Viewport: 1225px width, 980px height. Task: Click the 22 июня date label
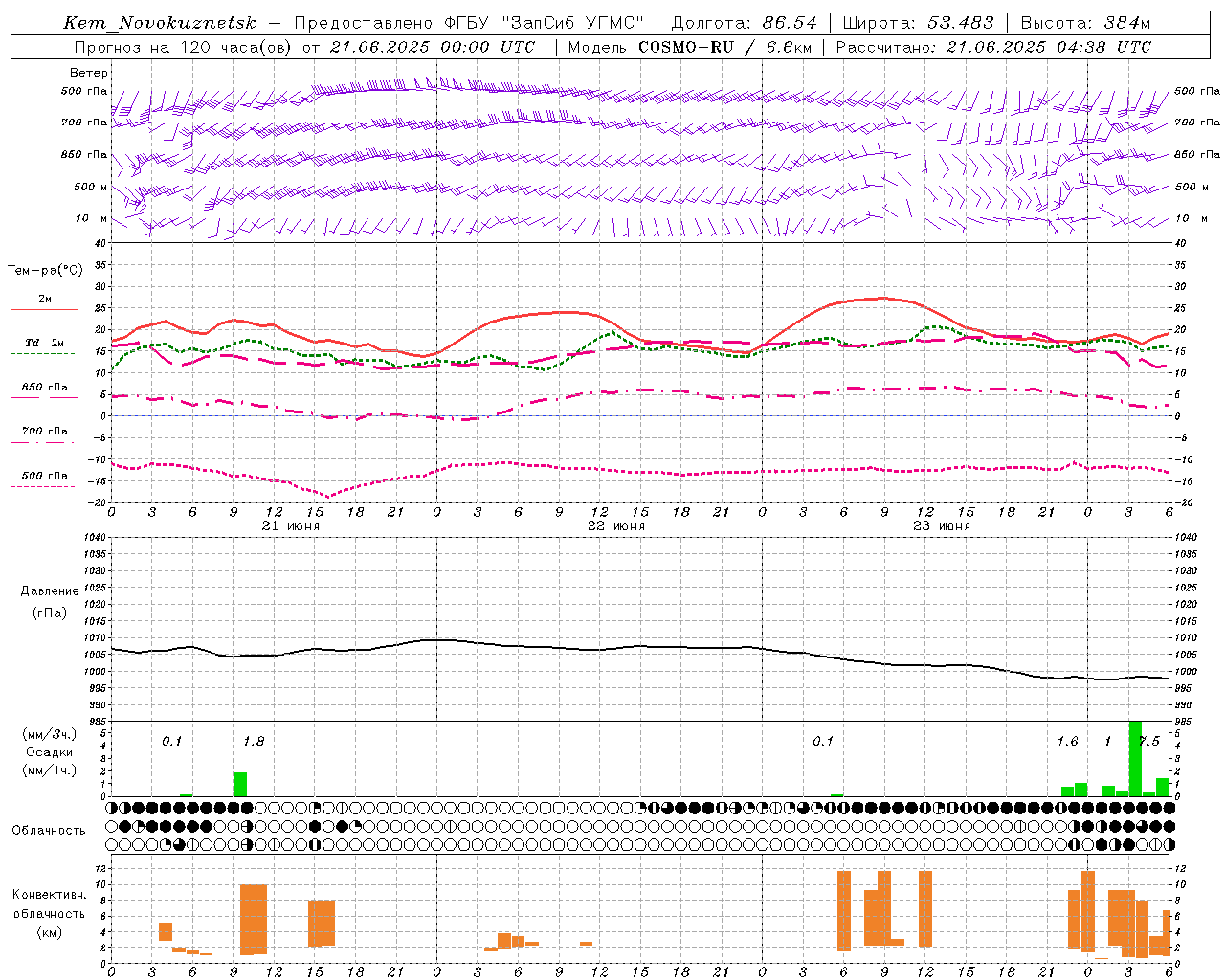pos(616,526)
